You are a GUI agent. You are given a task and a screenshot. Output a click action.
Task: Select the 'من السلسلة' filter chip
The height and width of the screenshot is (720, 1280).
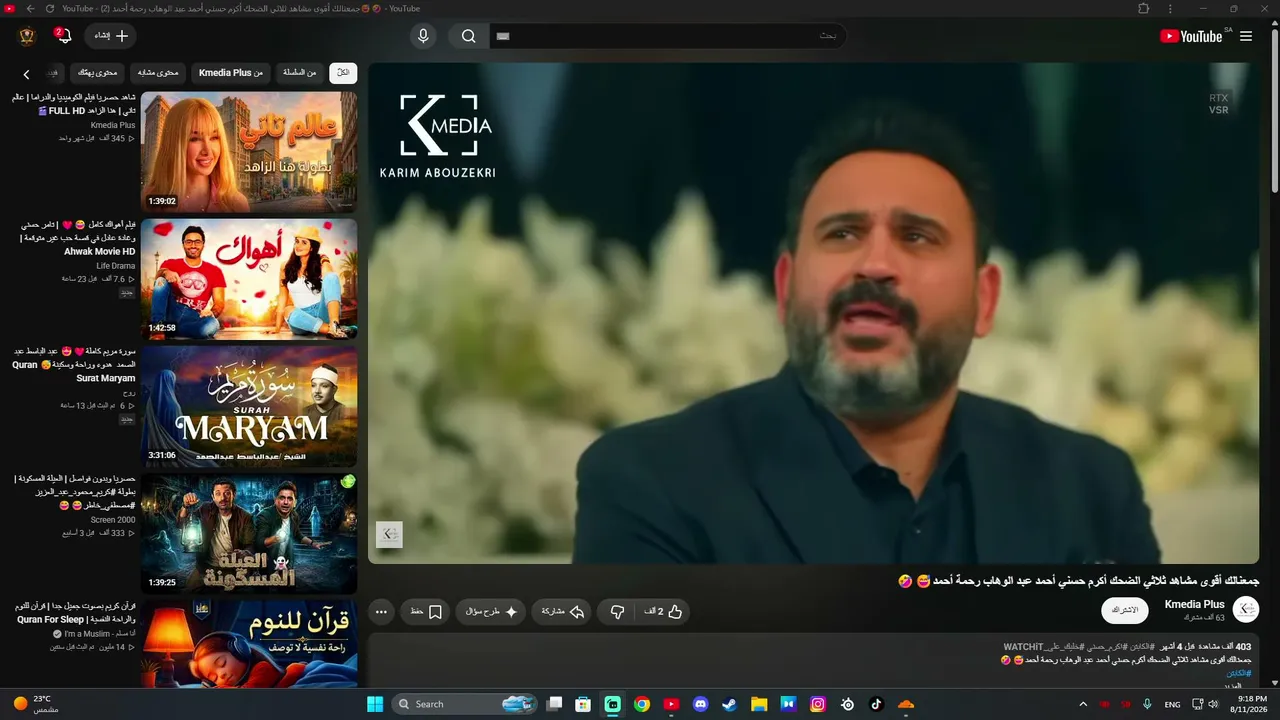point(299,72)
